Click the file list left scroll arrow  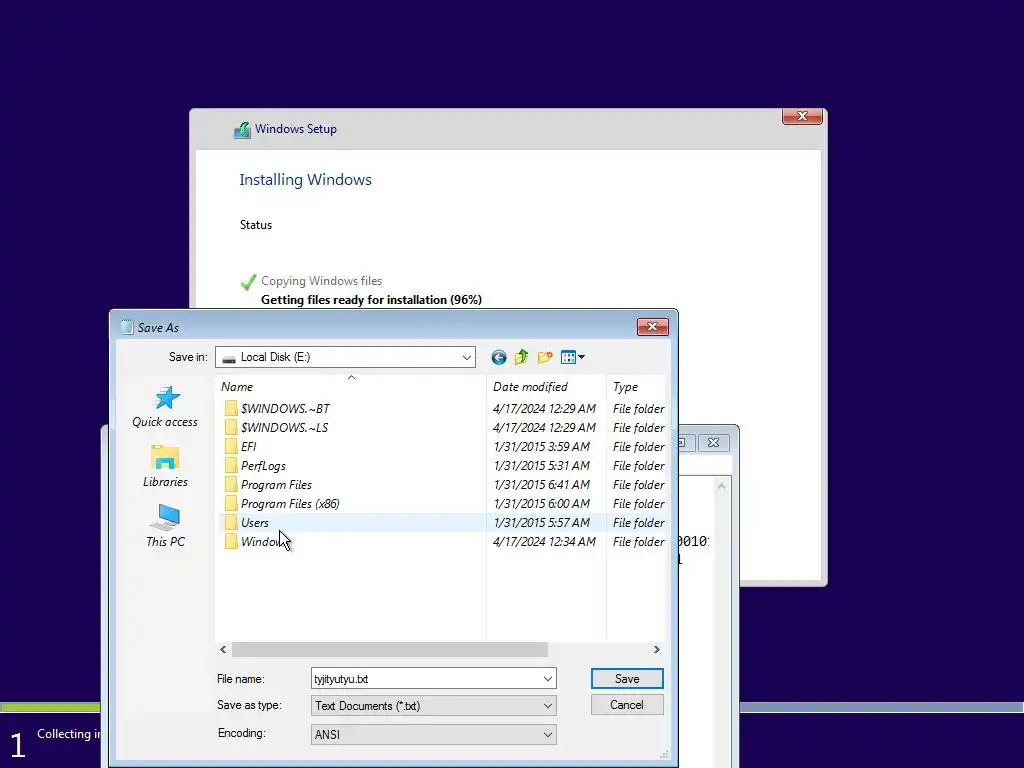(x=223, y=649)
